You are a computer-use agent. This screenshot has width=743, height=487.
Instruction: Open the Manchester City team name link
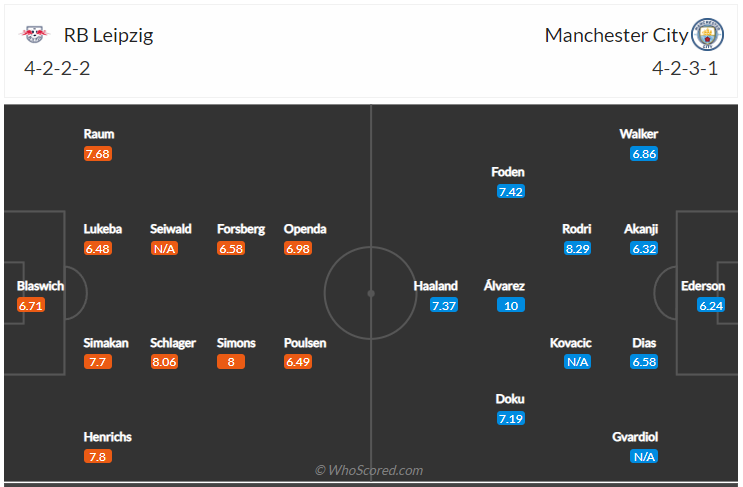(616, 35)
